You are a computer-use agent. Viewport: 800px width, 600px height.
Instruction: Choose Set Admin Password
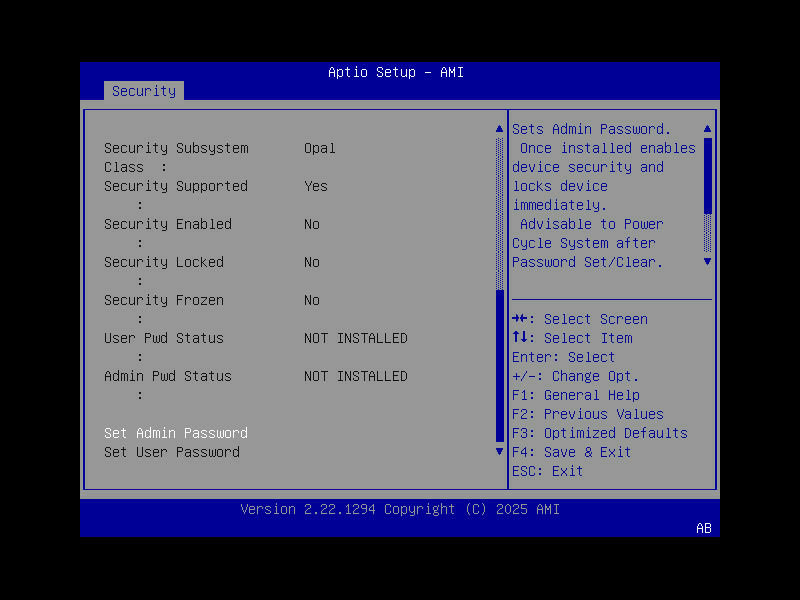coord(175,433)
